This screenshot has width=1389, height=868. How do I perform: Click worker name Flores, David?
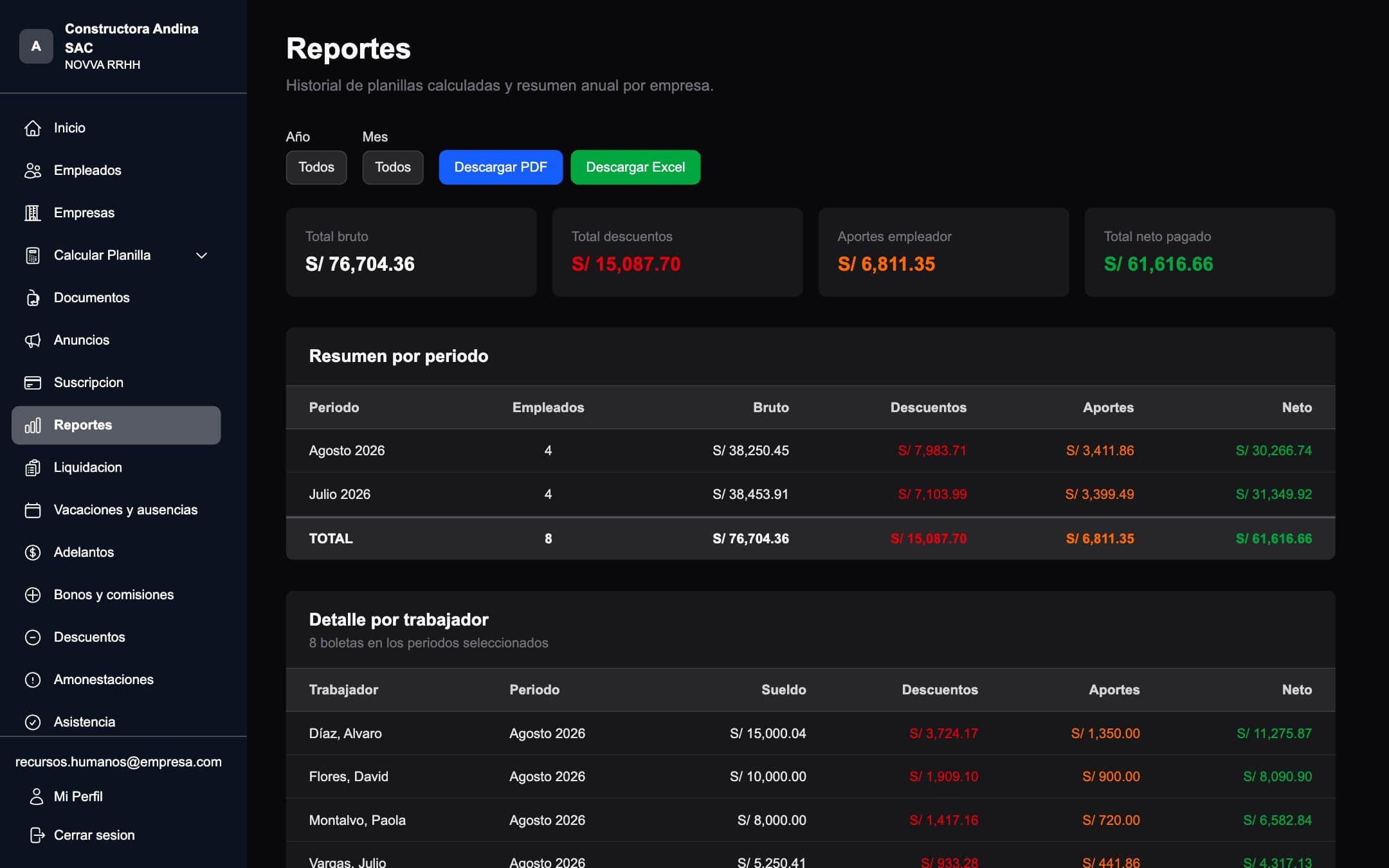coord(349,777)
